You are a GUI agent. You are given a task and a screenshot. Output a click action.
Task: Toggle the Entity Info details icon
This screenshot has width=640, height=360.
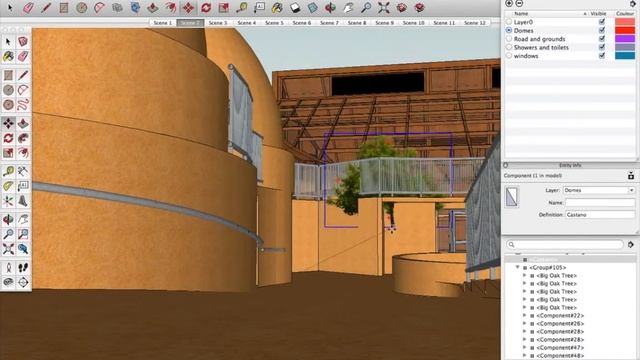coord(631,176)
